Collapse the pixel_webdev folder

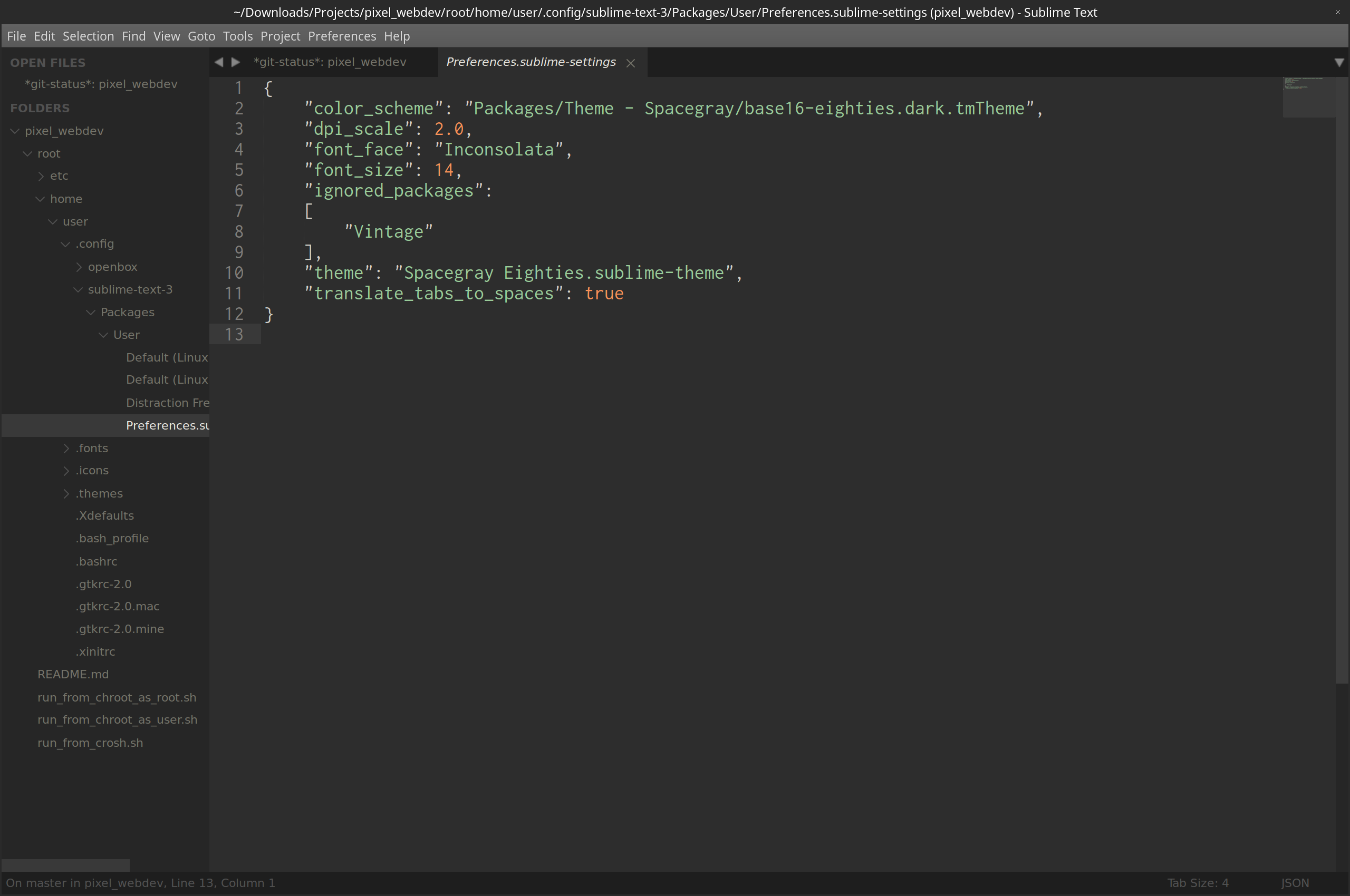15,131
